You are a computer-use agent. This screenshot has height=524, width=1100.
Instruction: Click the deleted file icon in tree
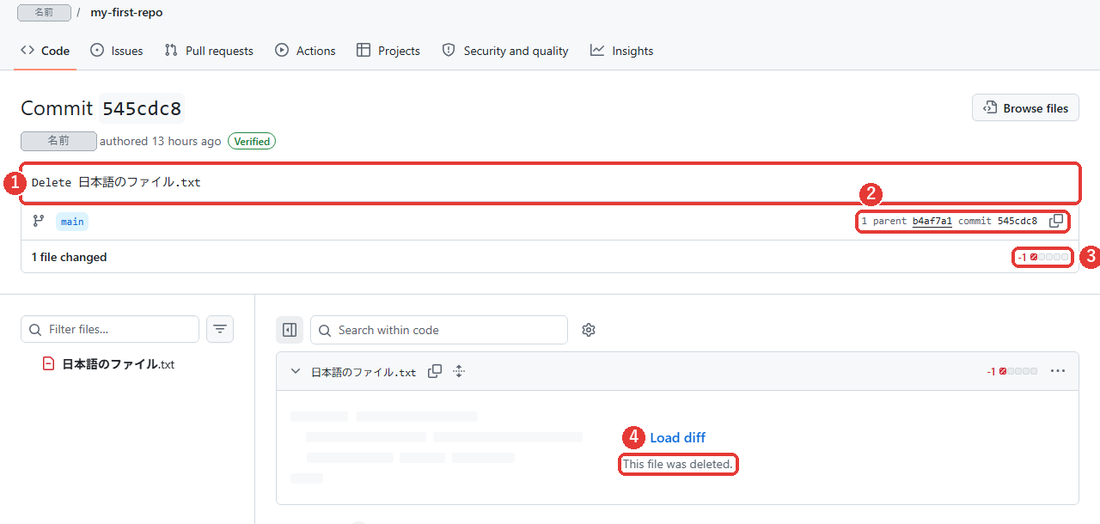[48, 364]
